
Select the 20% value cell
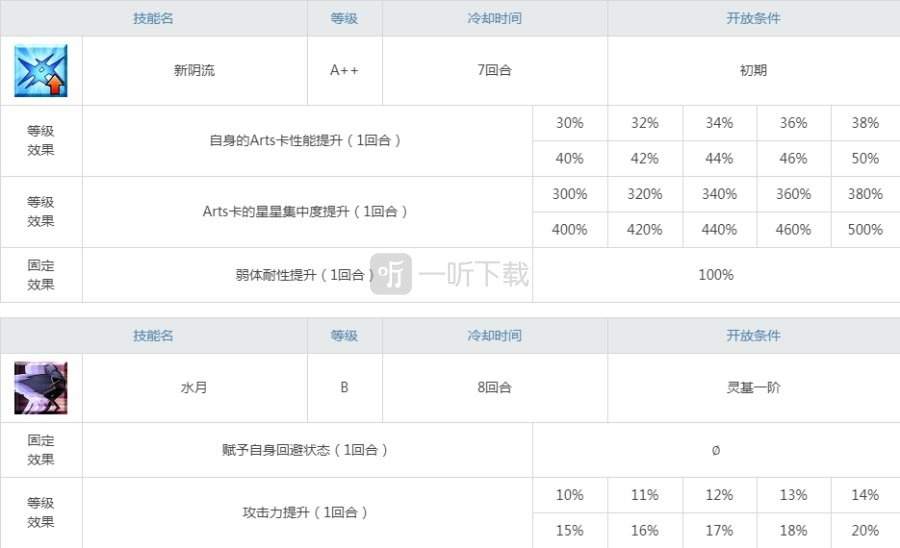point(866,531)
